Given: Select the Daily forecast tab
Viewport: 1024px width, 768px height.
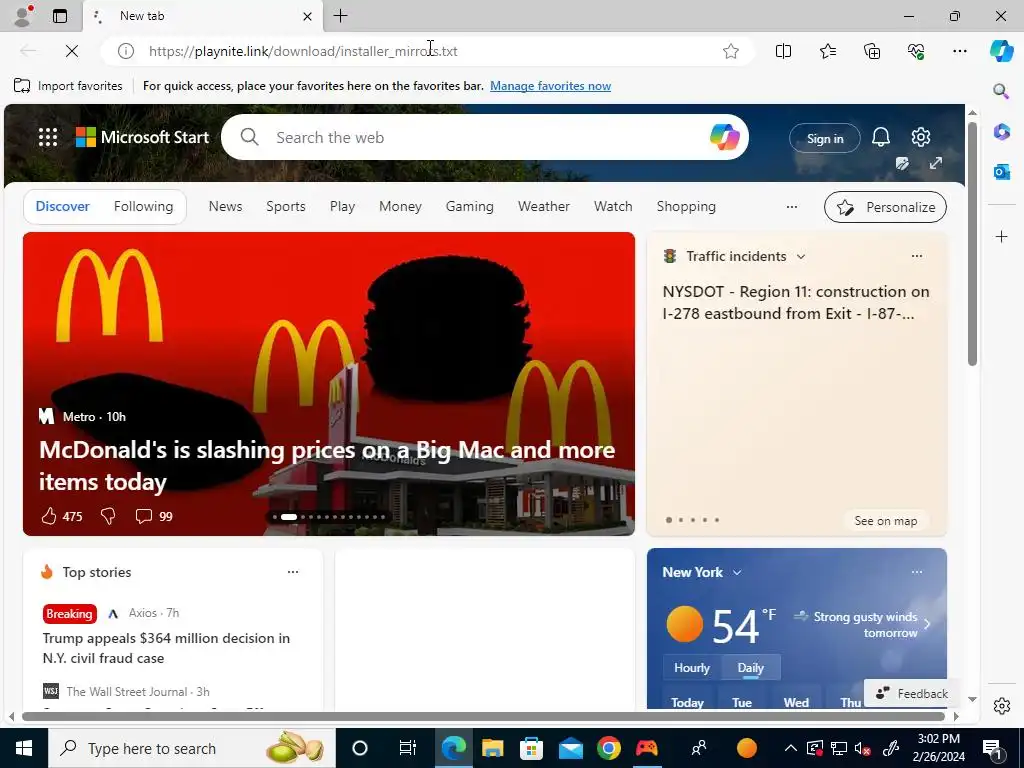Looking at the screenshot, I should point(750,668).
